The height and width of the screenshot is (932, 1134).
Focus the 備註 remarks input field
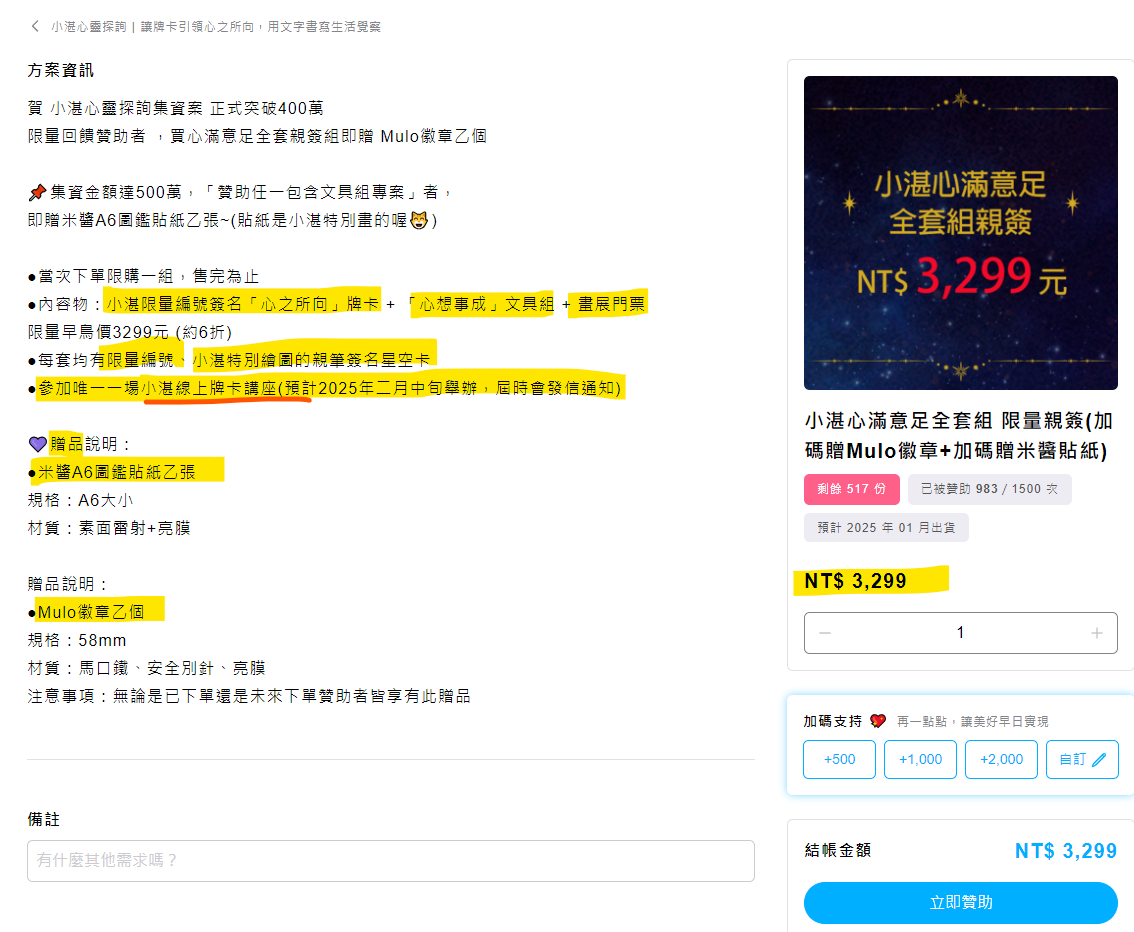(391, 860)
